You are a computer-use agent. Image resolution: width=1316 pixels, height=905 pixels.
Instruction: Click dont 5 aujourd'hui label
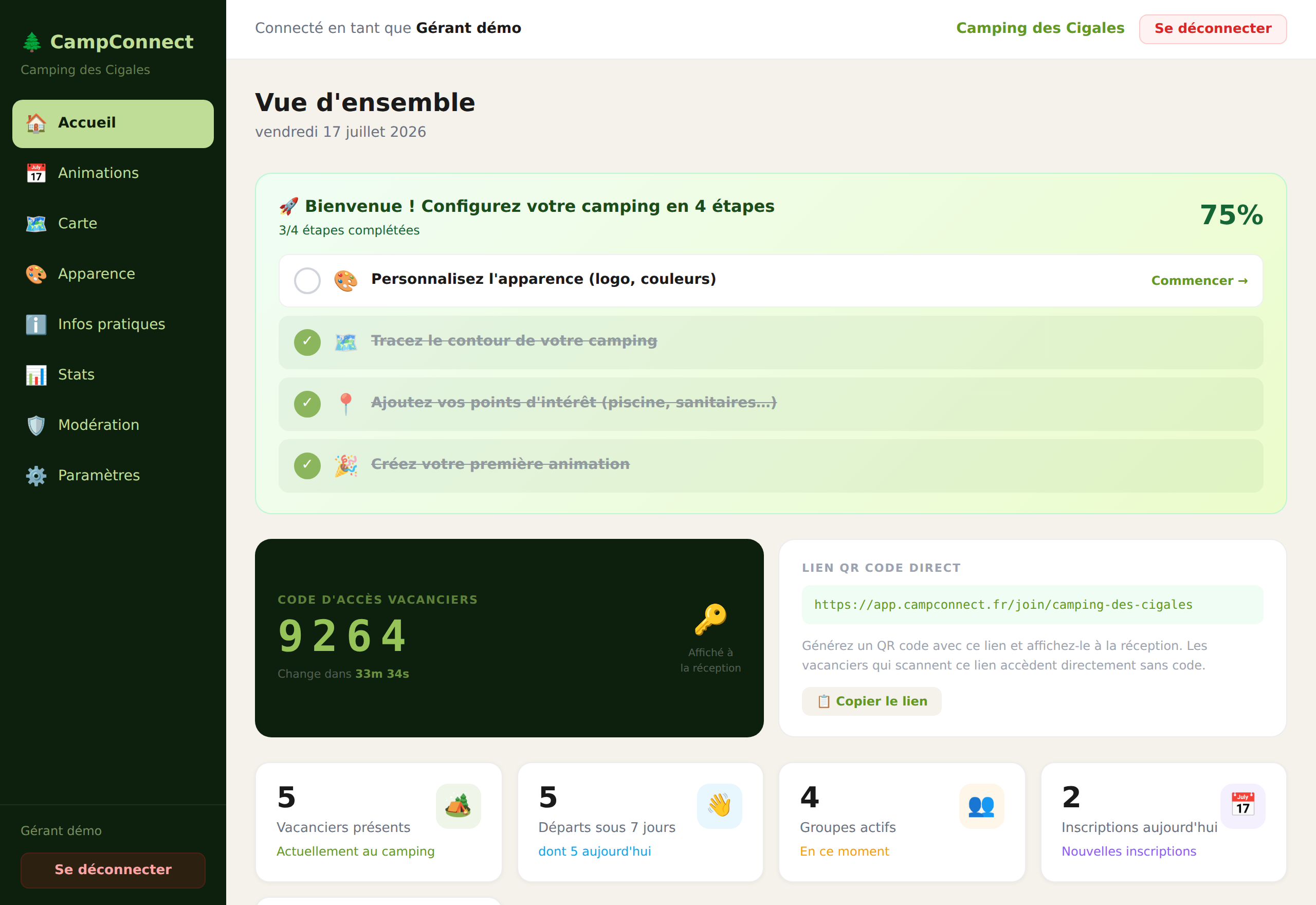point(595,852)
